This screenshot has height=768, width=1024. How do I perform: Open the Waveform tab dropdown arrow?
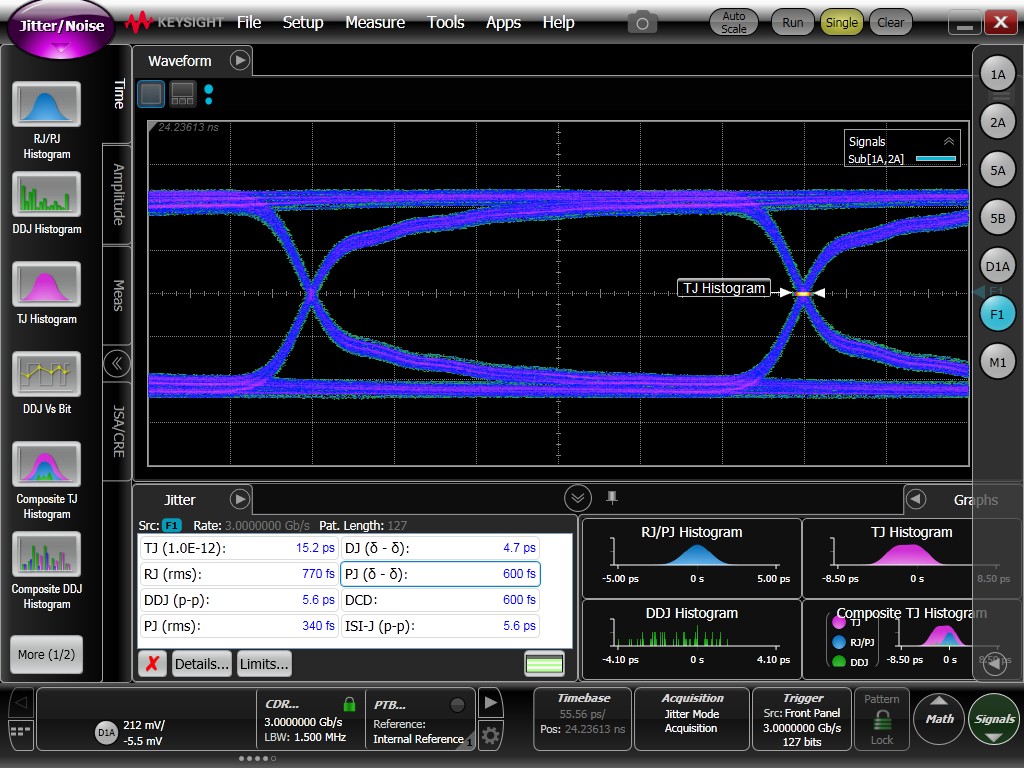tap(239, 61)
